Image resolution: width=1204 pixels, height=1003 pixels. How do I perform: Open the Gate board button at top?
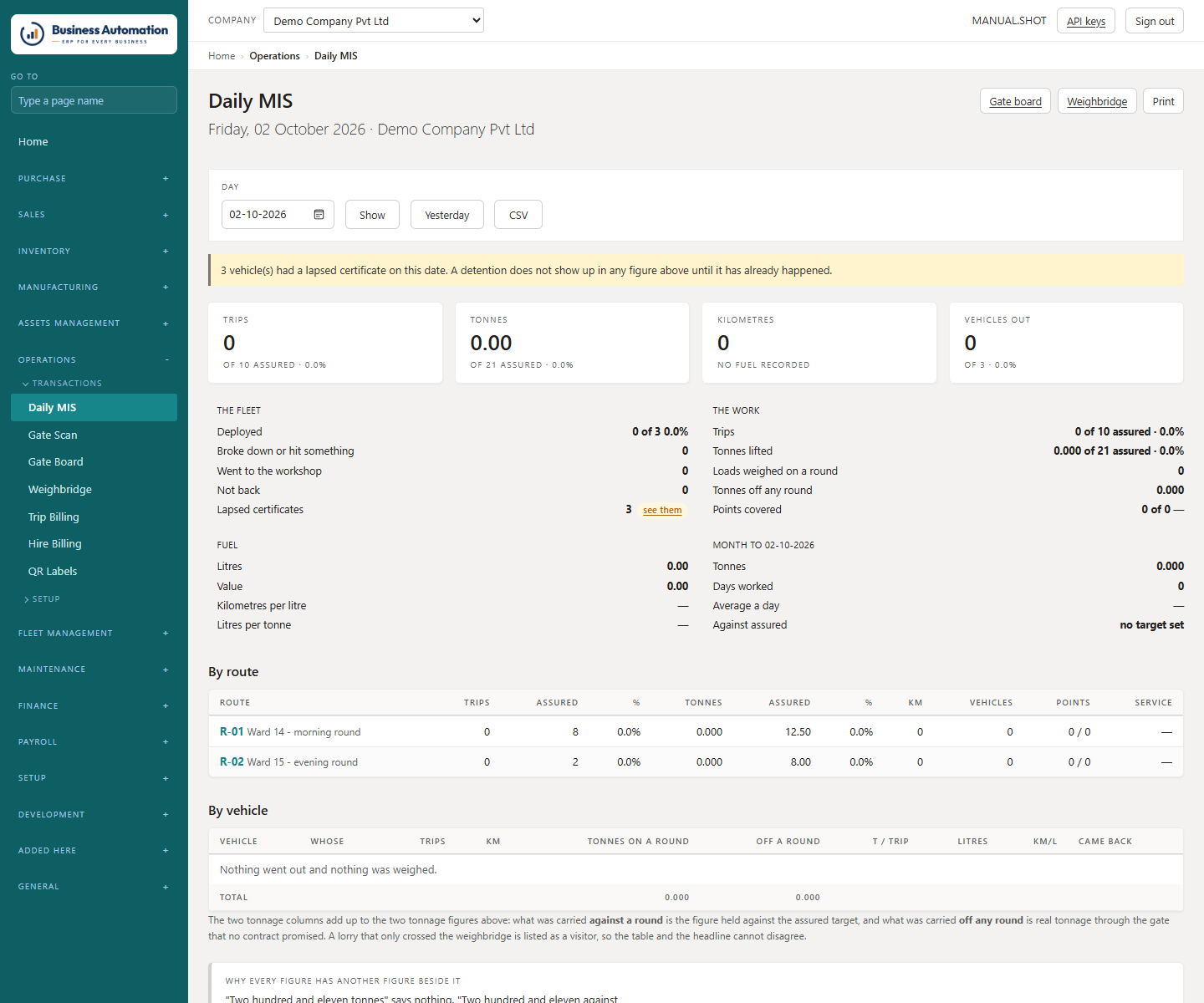tap(1015, 101)
